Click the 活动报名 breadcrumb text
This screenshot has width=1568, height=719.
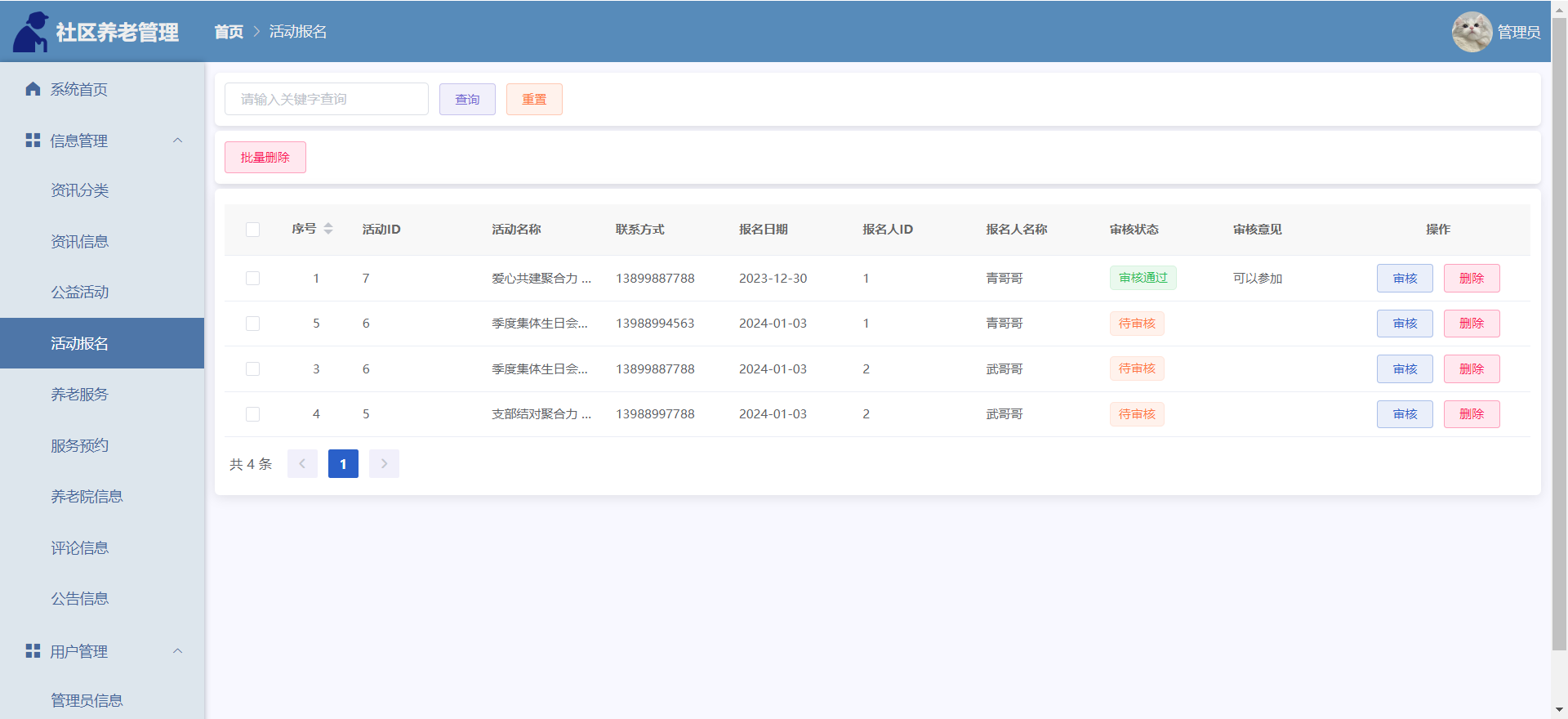(x=298, y=32)
